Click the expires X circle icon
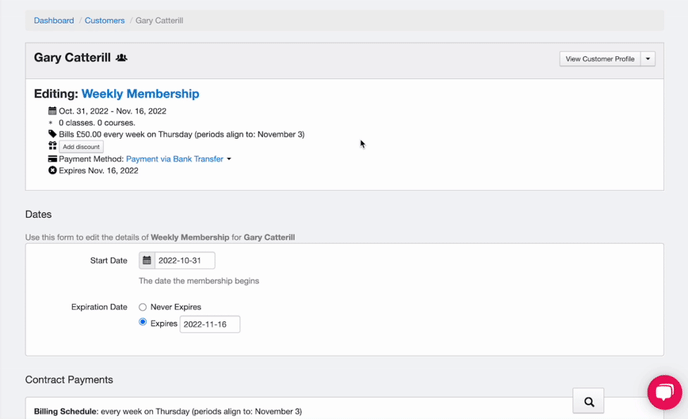This screenshot has width=688, height=419. tap(52, 171)
